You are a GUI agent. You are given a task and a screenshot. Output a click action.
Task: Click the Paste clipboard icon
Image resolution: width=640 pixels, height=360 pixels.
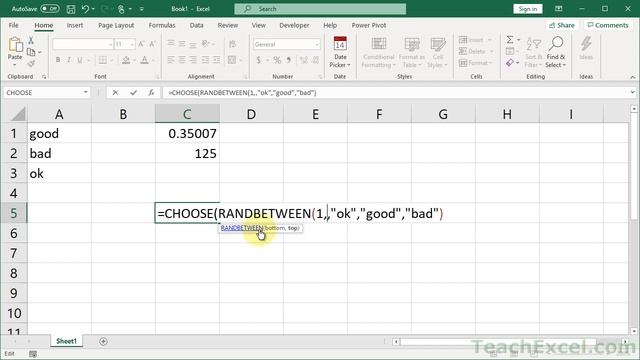[x=15, y=45]
